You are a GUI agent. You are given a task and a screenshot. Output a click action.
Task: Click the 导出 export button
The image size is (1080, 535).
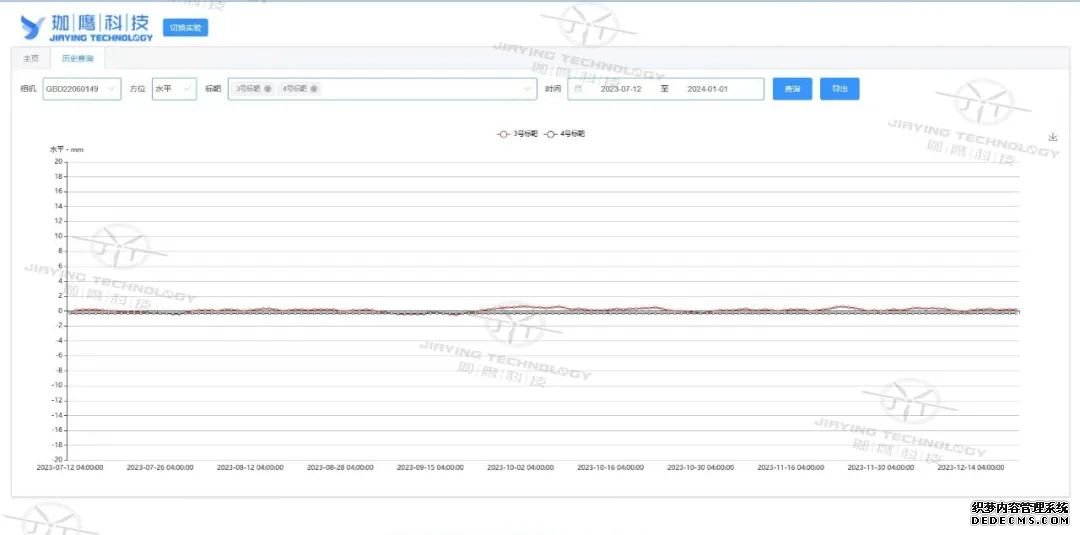839,89
